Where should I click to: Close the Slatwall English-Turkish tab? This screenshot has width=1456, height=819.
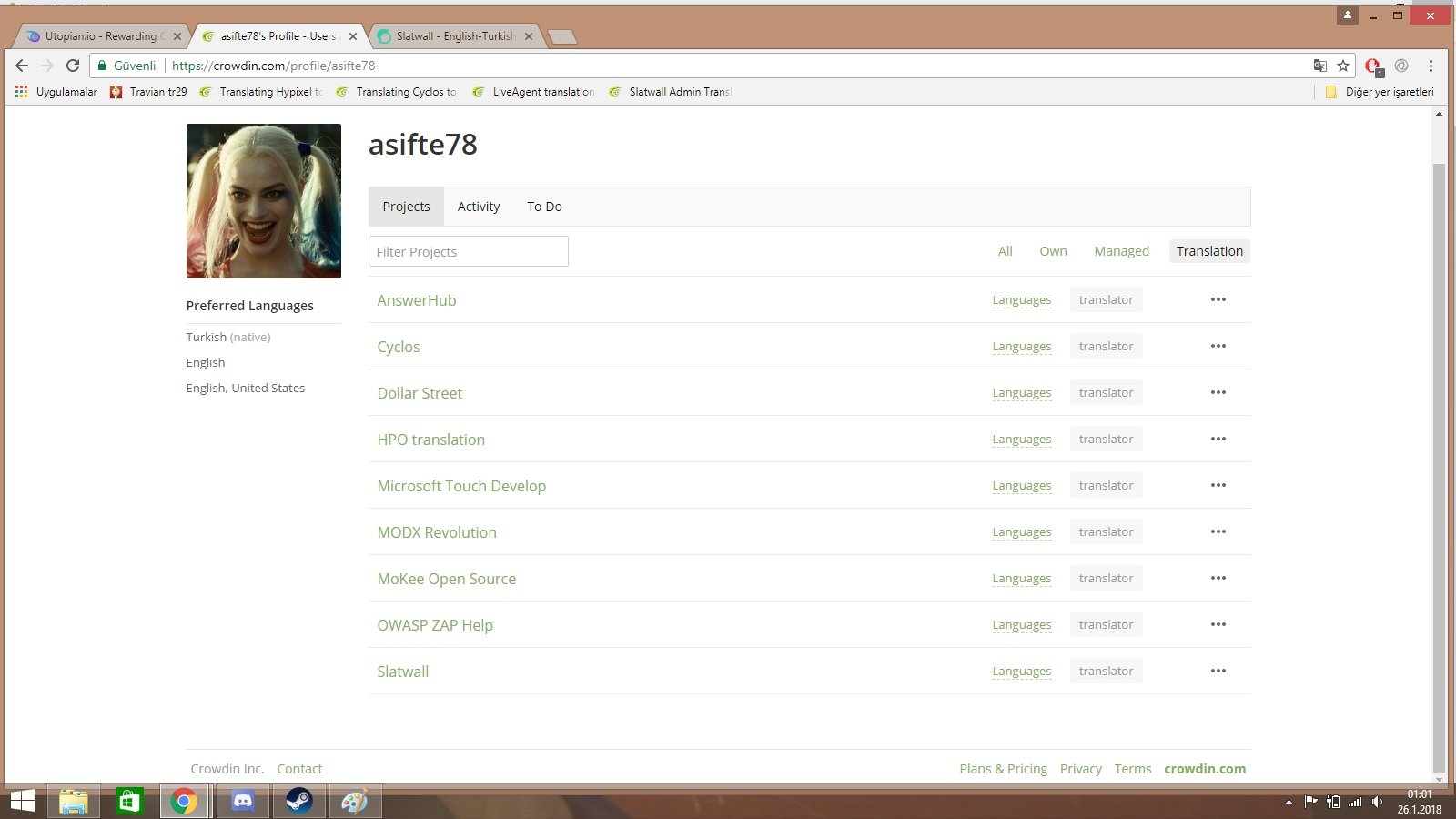tap(529, 36)
